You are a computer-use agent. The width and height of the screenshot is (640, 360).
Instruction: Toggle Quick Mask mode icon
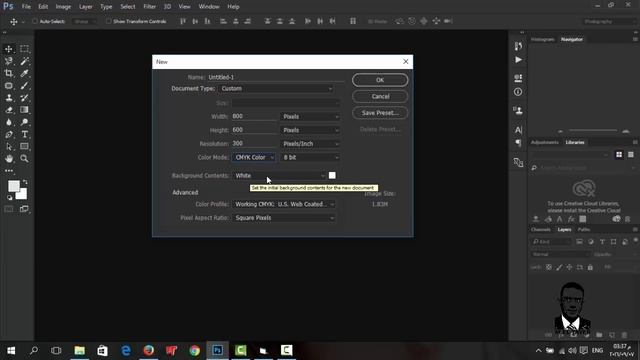9,209
